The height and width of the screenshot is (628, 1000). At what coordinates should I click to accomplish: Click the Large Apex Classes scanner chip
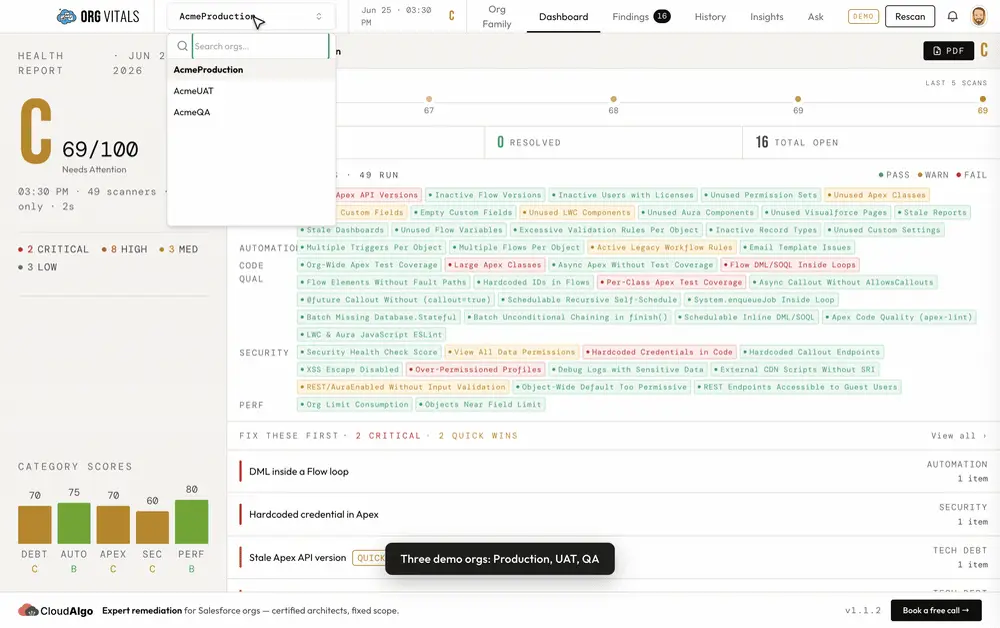pyautogui.click(x=496, y=265)
